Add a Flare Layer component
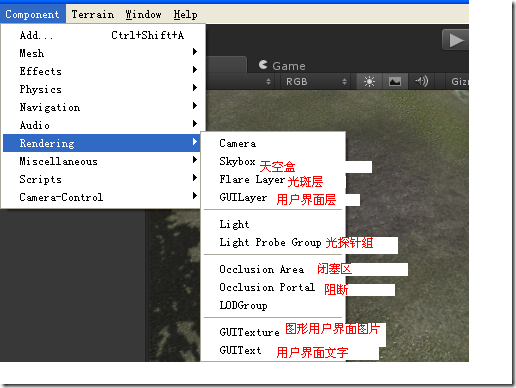Image resolution: width=516 pixels, height=388 pixels. [x=273, y=179]
